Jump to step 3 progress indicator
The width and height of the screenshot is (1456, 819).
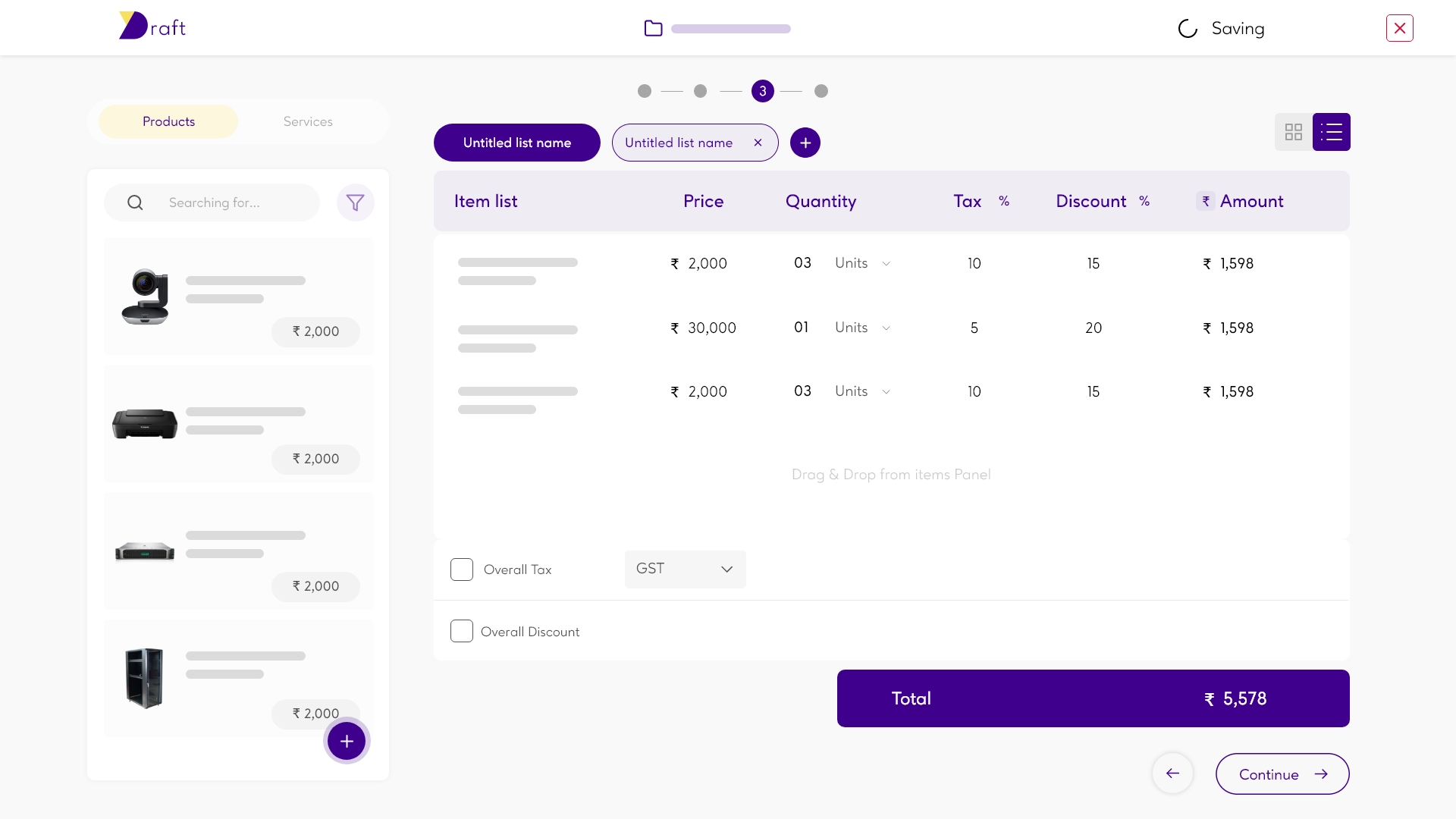coord(762,91)
